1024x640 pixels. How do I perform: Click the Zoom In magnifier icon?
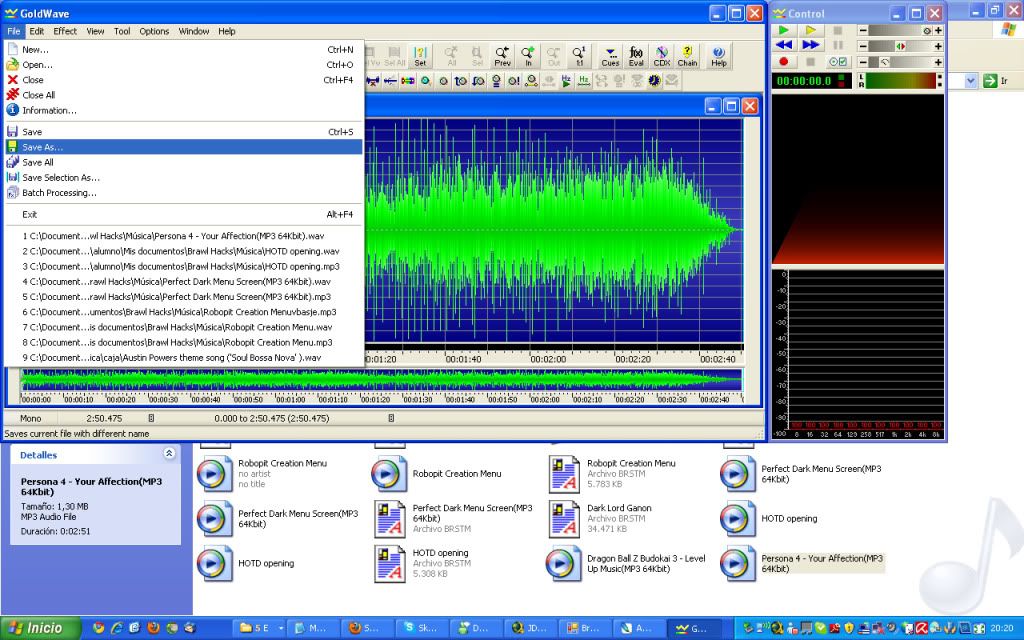click(528, 55)
